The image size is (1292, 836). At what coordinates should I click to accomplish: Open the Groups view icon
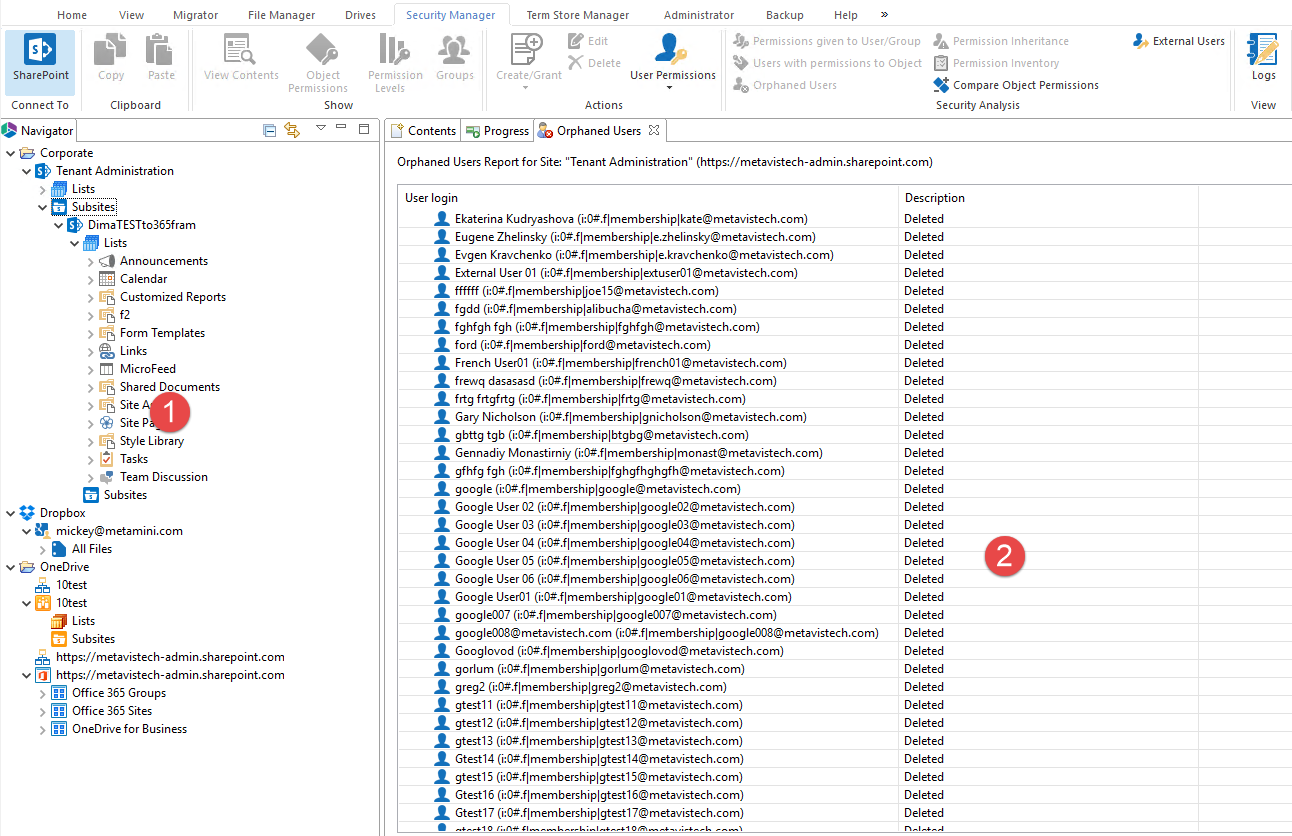click(454, 56)
